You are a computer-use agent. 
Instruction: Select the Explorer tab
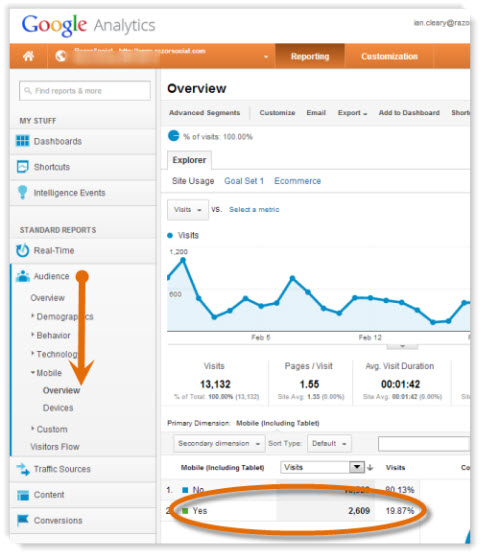tap(189, 160)
